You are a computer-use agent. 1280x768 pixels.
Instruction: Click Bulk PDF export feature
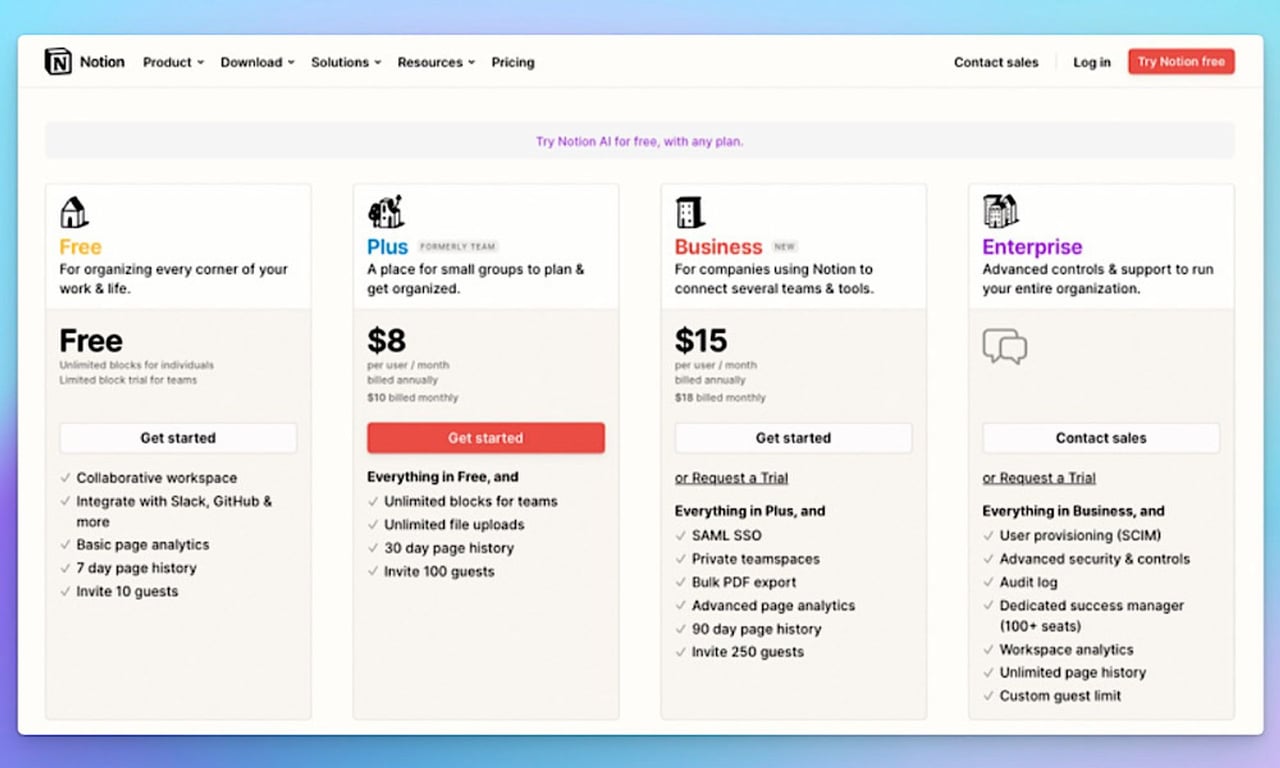click(x=744, y=582)
